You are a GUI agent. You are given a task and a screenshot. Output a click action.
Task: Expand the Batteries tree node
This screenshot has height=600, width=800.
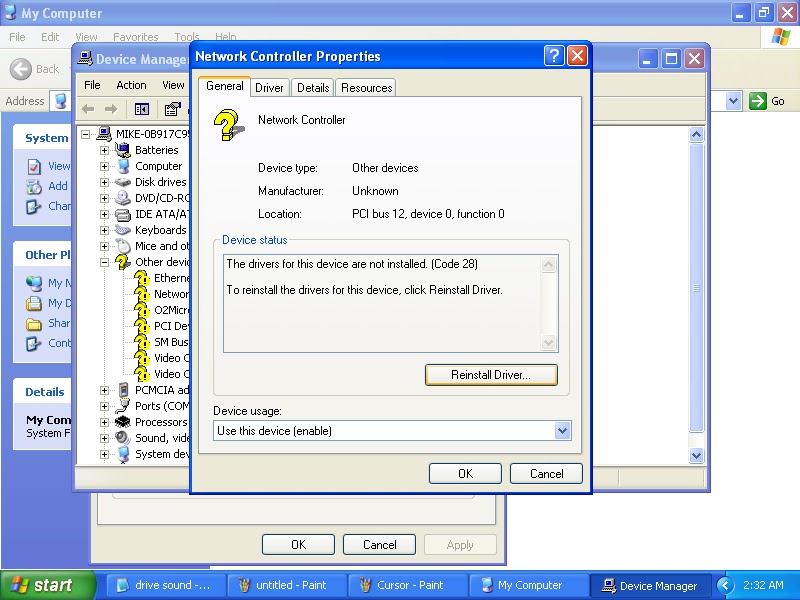(104, 151)
